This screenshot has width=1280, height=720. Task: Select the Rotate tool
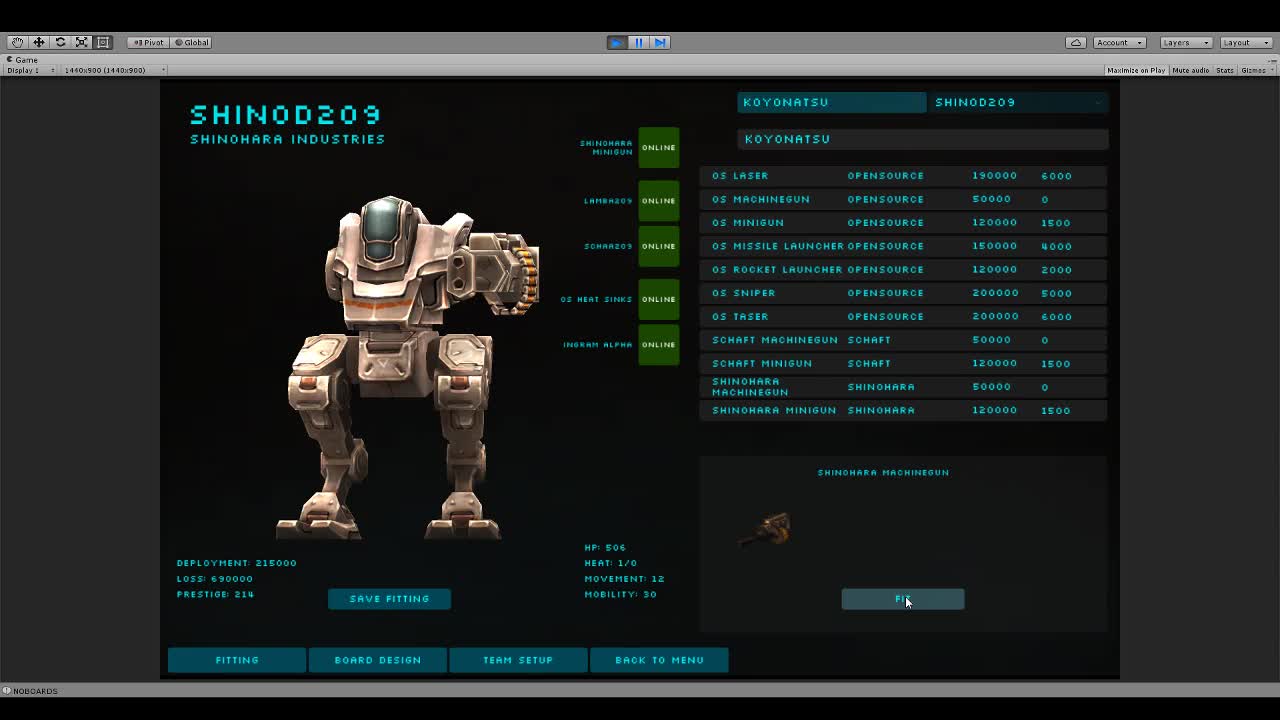click(x=60, y=42)
